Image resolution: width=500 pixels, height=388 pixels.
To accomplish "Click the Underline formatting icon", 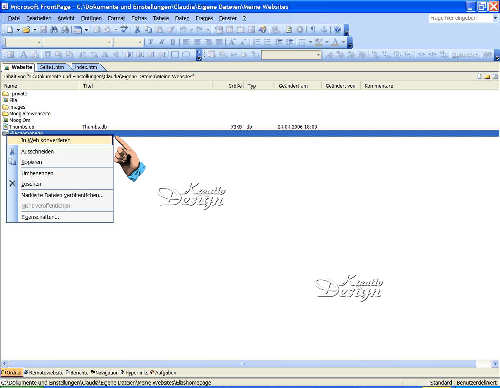I will (173, 42).
